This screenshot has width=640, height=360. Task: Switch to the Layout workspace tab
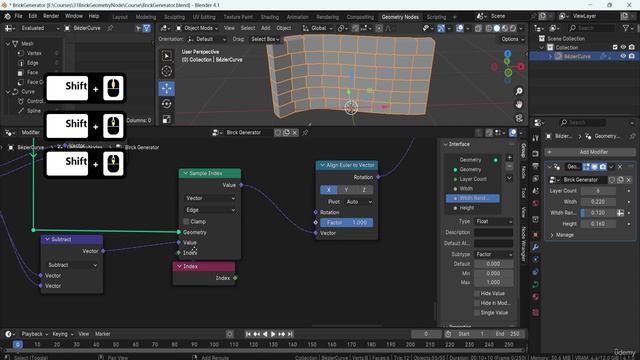tap(120, 17)
